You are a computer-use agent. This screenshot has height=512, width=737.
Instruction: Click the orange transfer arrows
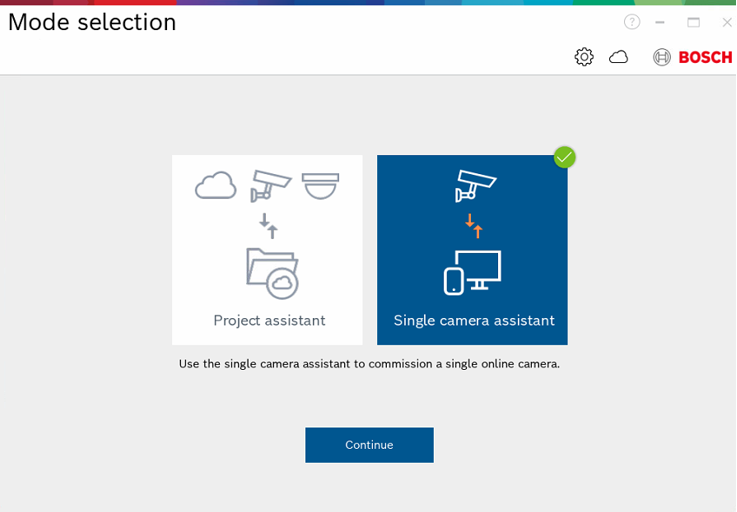474,225
